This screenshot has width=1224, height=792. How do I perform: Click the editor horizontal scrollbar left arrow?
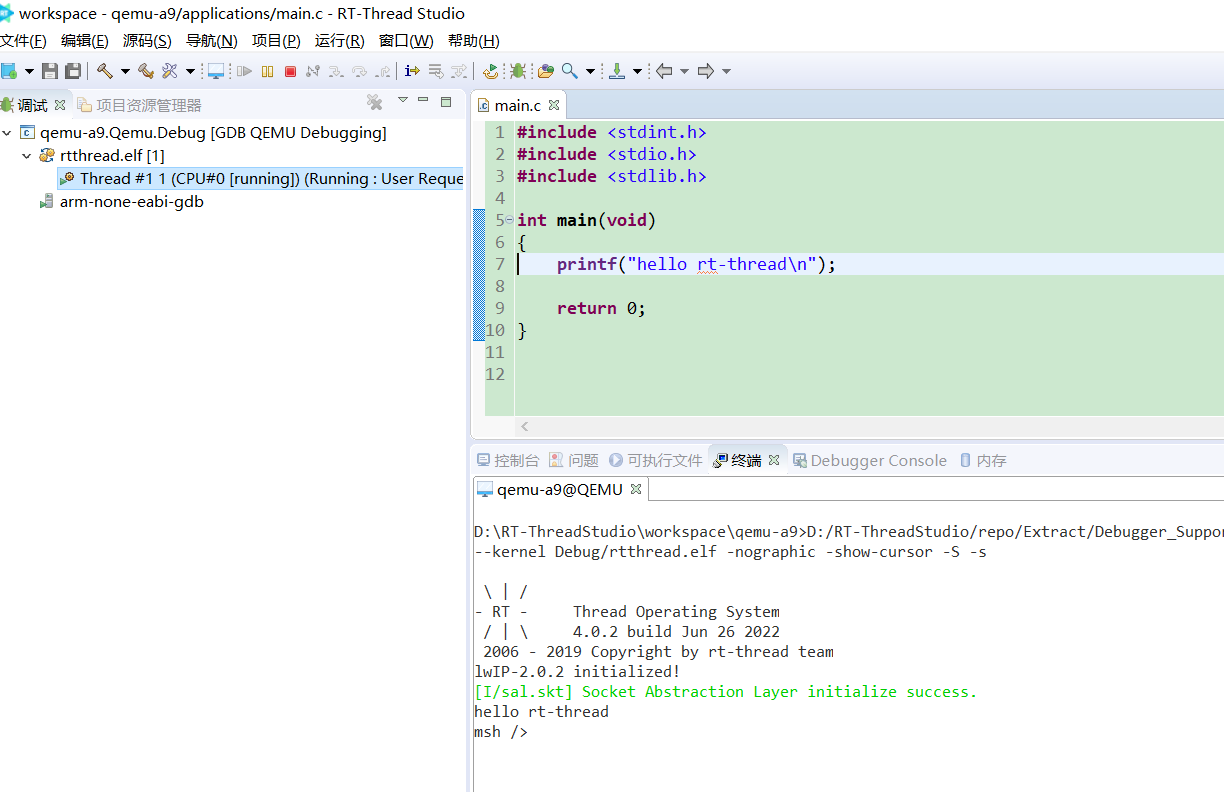(525, 427)
